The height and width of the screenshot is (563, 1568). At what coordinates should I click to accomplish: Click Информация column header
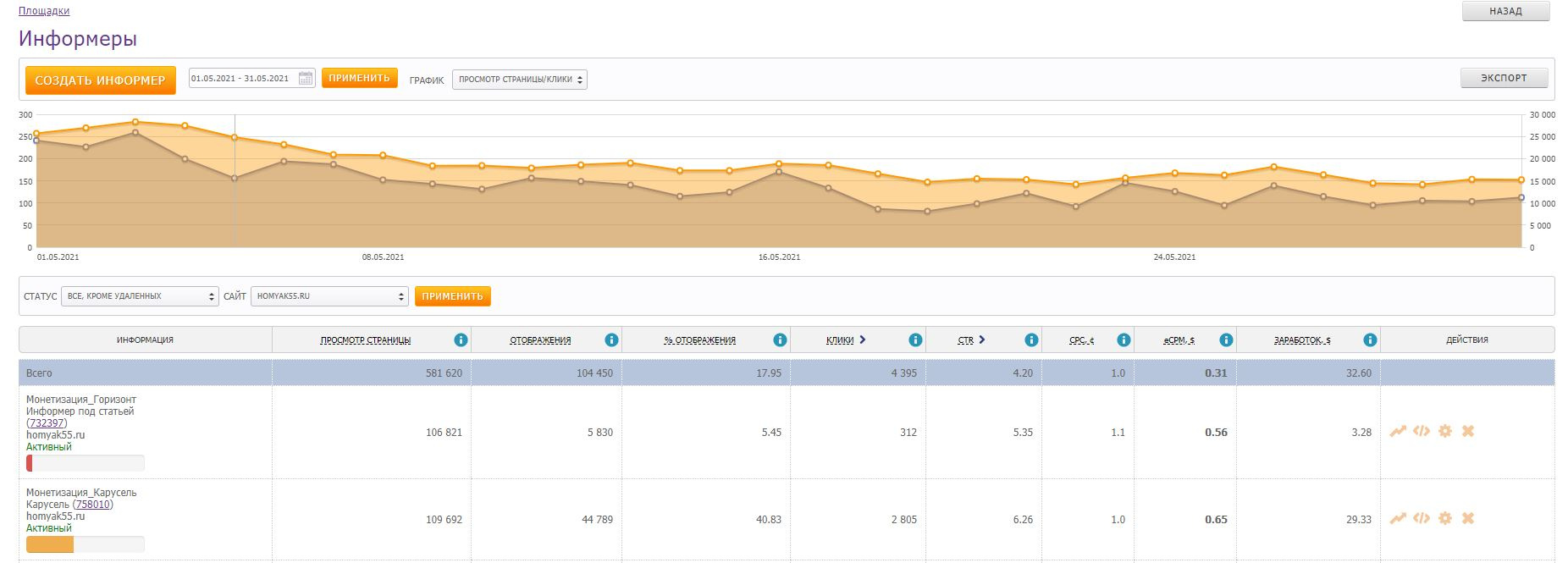(x=145, y=340)
